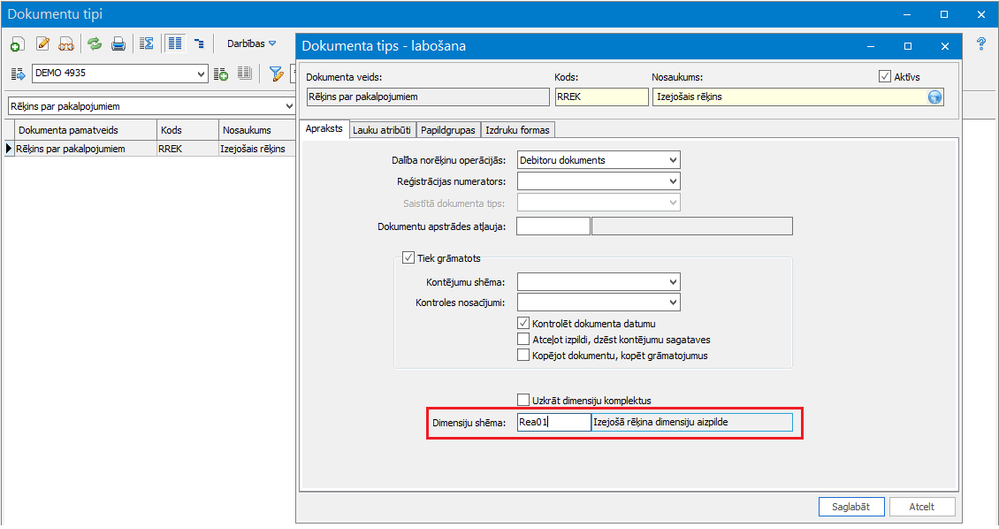The height and width of the screenshot is (529, 999).
Task: Click the add view icon with green plus
Action: click(221, 74)
